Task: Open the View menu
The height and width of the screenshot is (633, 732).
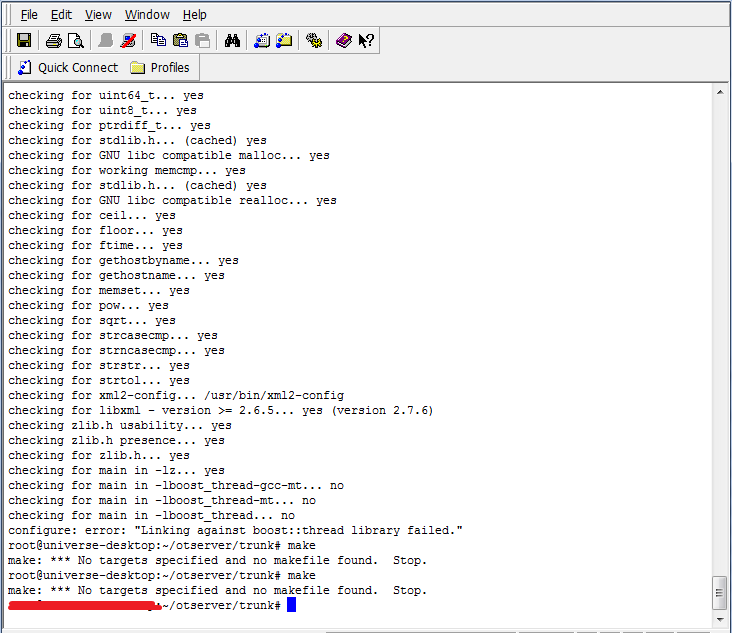Action: tap(98, 15)
